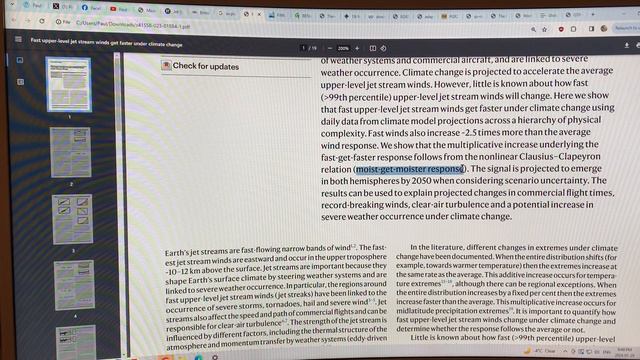The width and height of the screenshot is (640, 360).
Task: Click the Check for updates button
Action: point(200,66)
